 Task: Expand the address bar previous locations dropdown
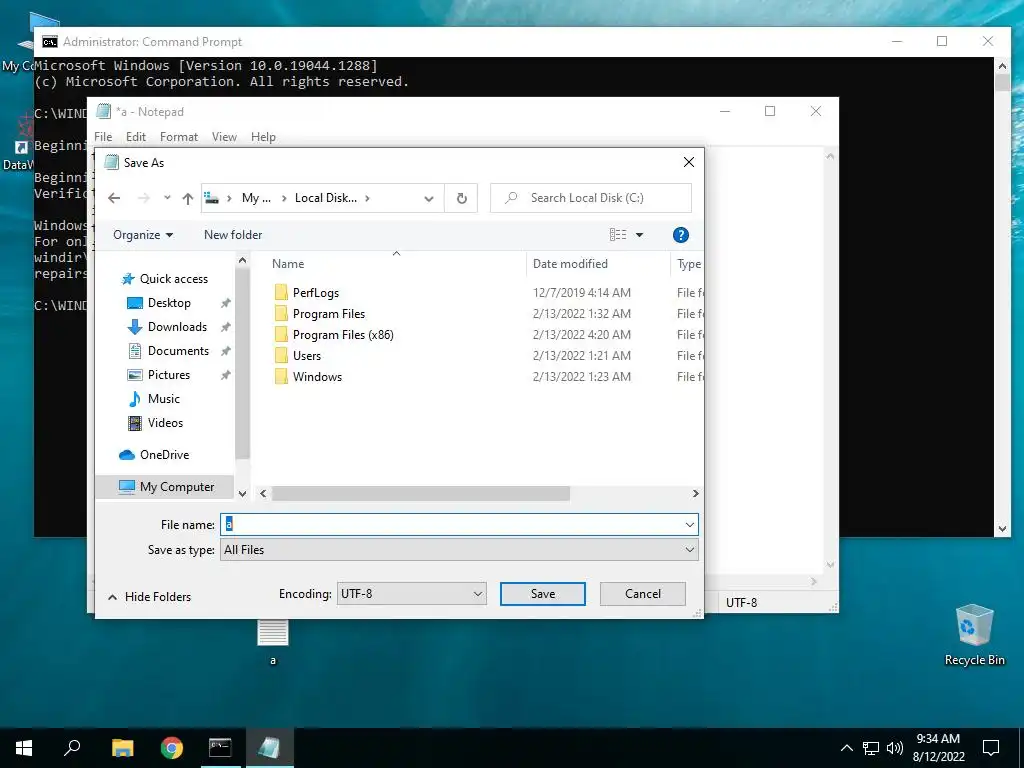point(428,198)
